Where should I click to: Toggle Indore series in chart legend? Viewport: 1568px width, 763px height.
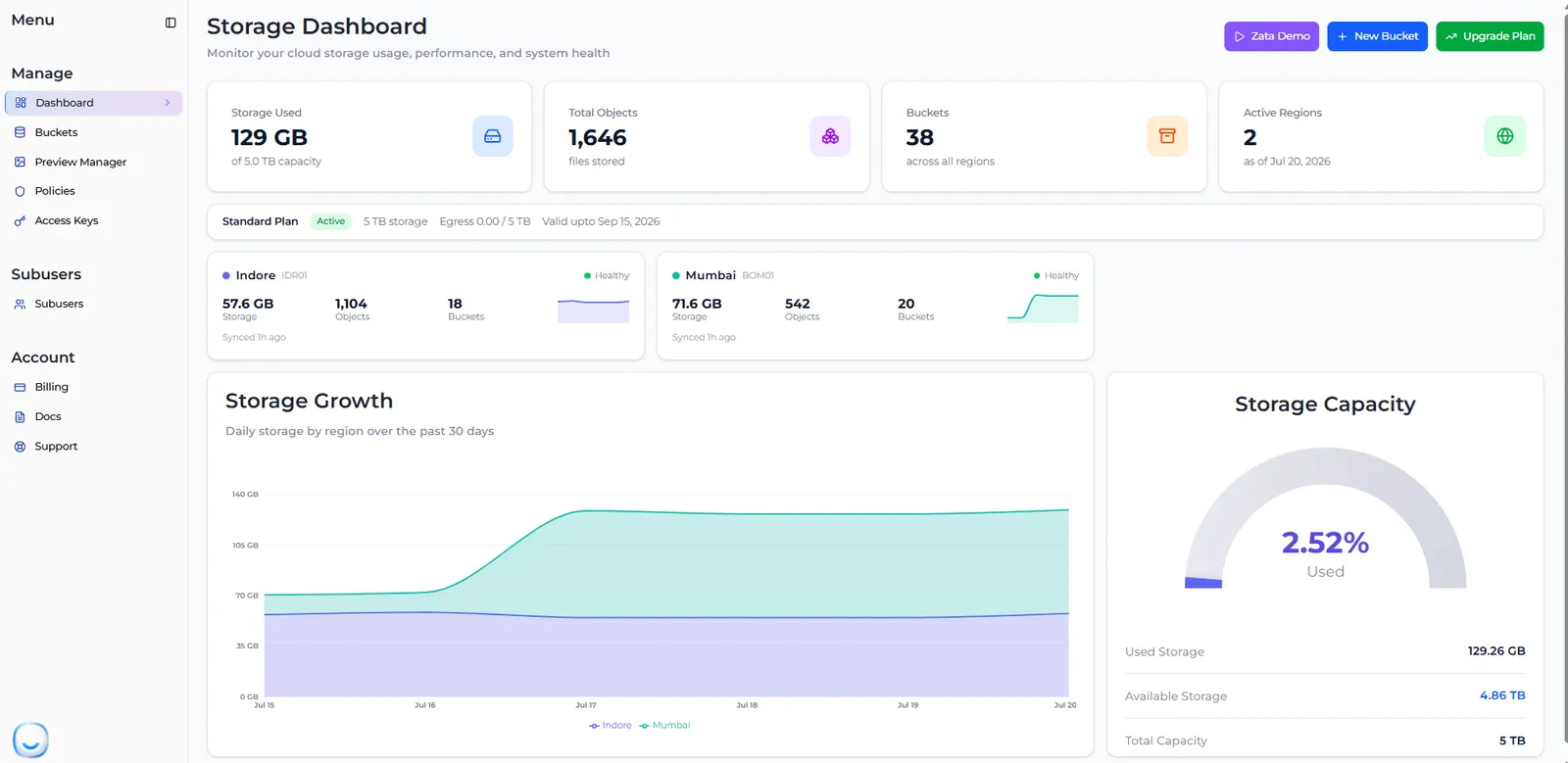(x=611, y=726)
